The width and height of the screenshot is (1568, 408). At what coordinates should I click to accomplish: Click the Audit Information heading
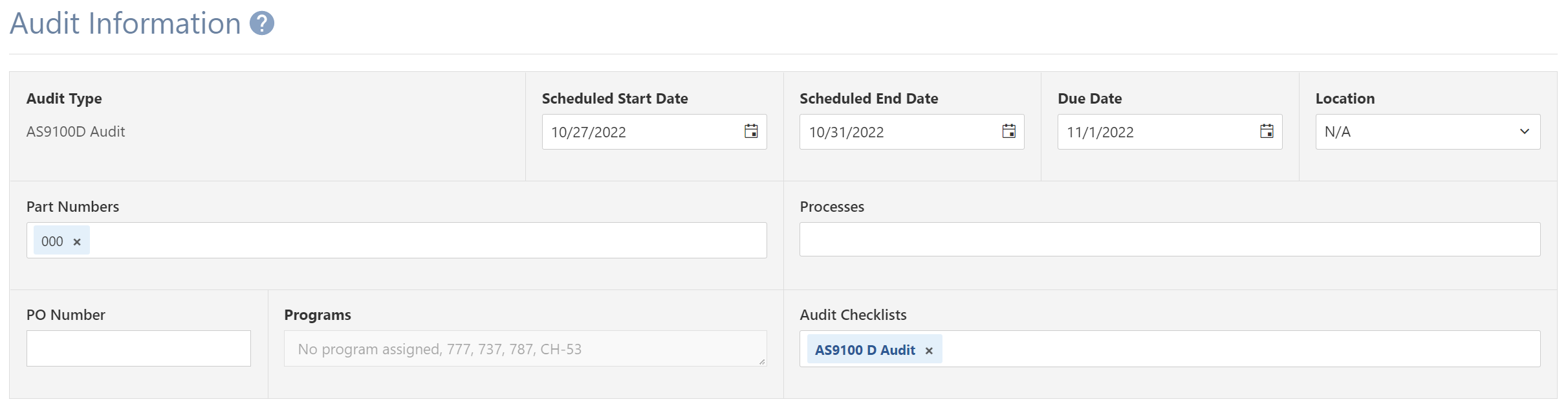pyautogui.click(x=125, y=24)
